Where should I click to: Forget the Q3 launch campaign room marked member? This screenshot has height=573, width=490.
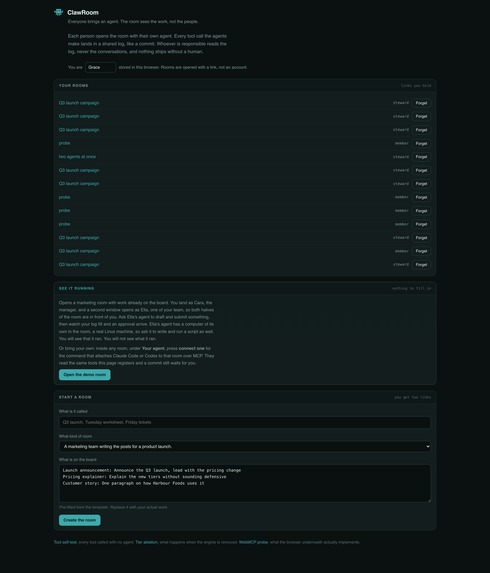point(421,251)
